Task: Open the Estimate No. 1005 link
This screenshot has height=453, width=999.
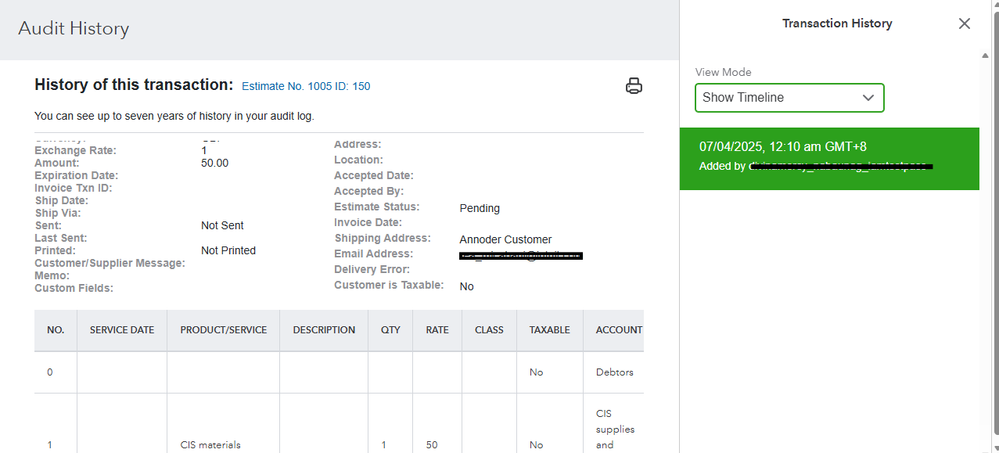Action: (306, 87)
